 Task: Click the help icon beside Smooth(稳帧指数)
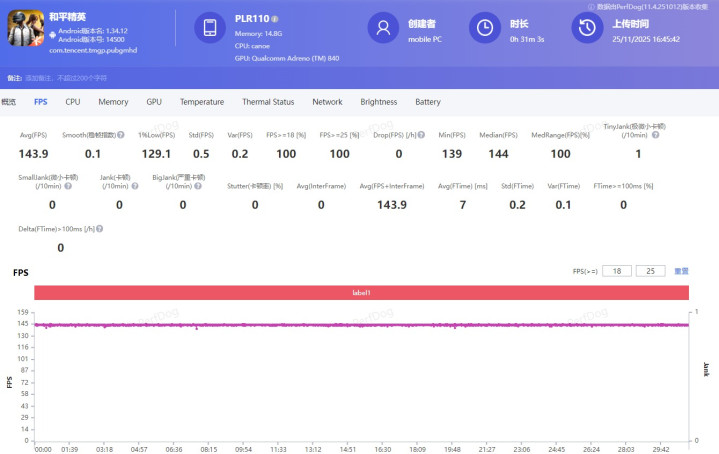click(x=121, y=135)
